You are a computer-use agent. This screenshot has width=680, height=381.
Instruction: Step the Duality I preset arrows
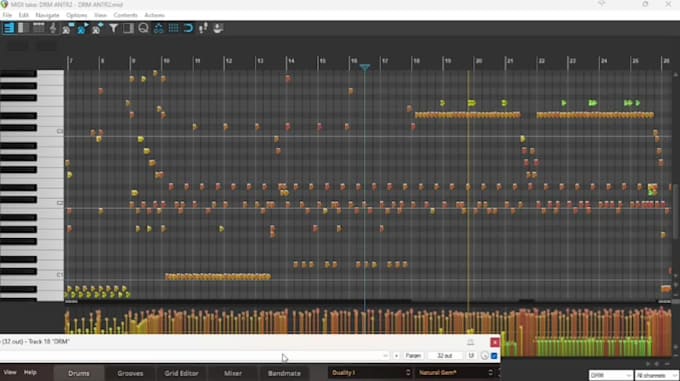coord(408,372)
